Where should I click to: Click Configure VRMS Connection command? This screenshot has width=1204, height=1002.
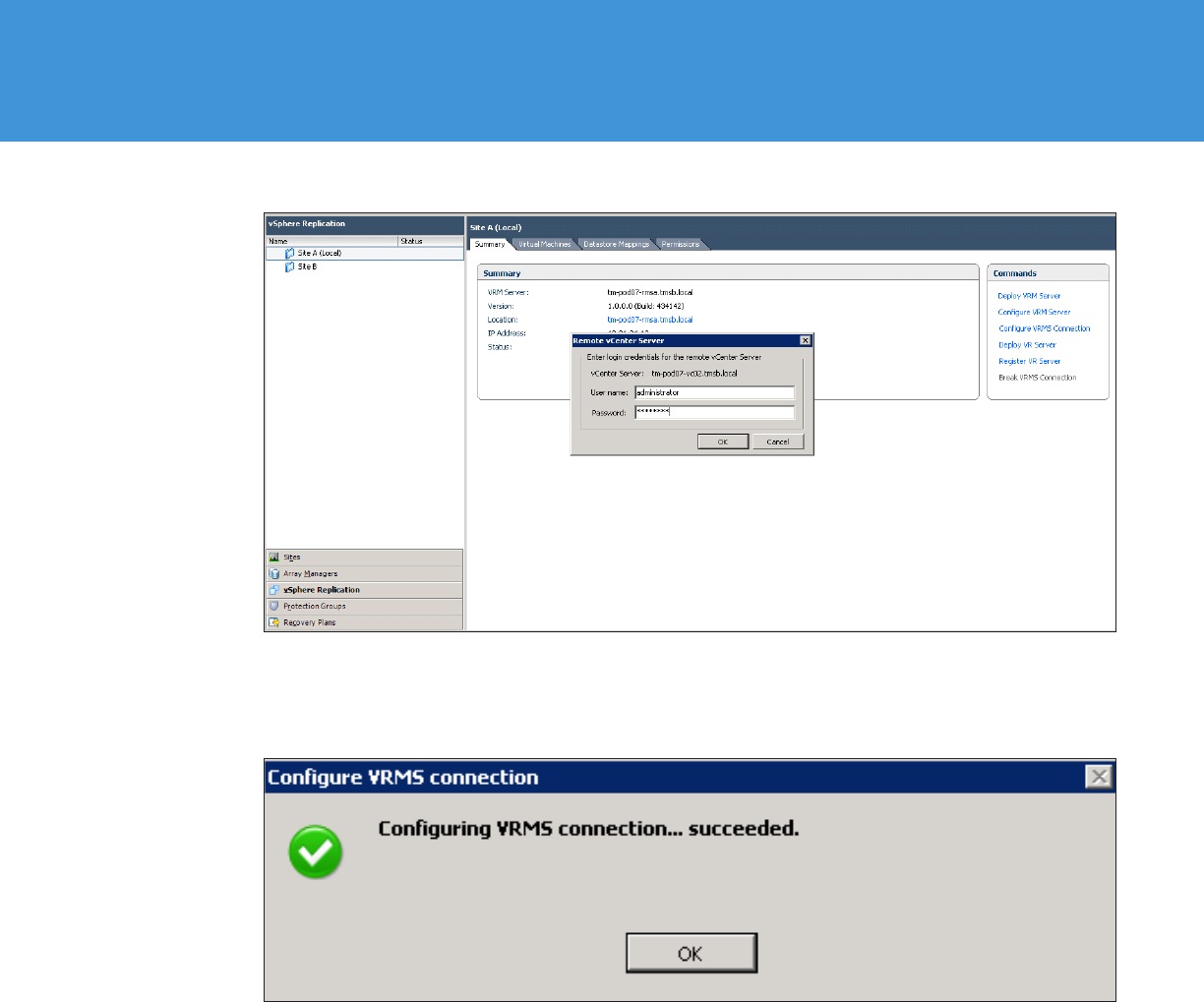(x=1045, y=328)
